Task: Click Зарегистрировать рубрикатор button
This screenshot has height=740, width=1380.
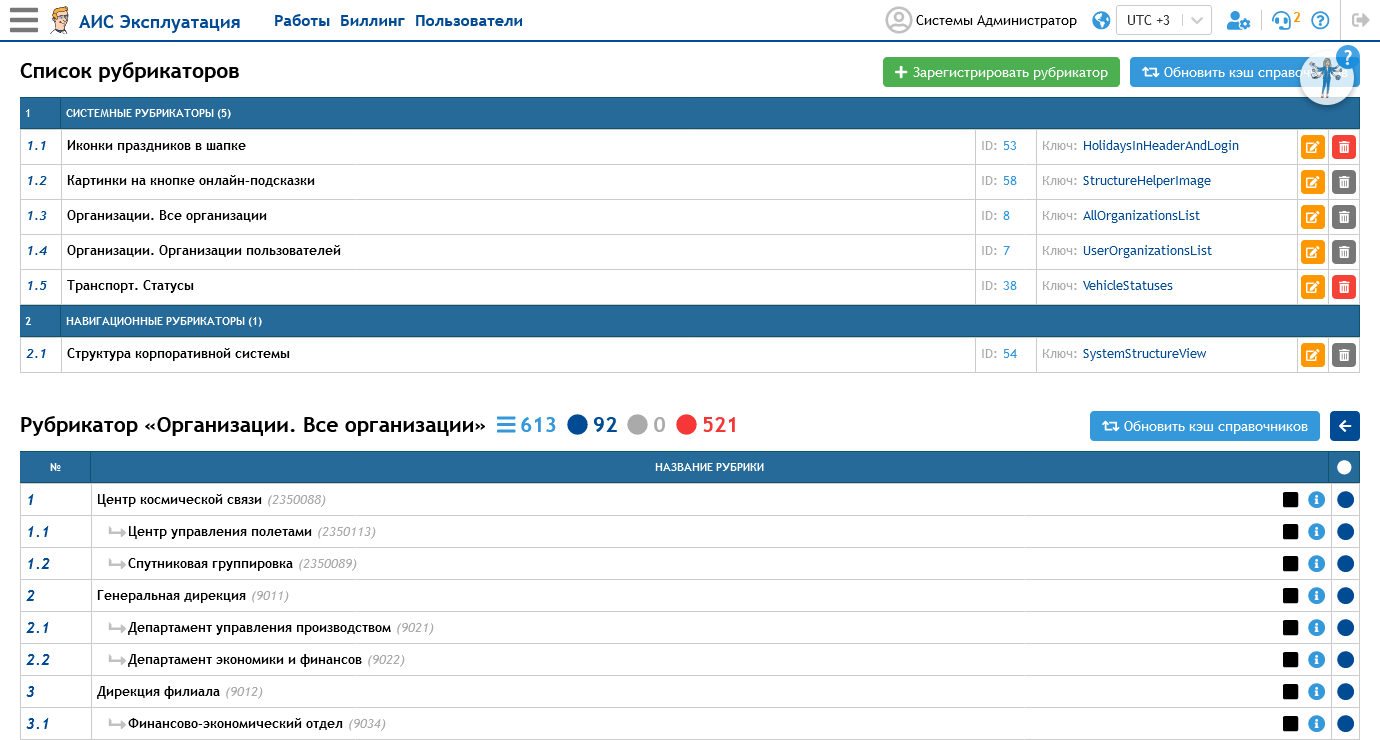Action: click(x=1001, y=72)
